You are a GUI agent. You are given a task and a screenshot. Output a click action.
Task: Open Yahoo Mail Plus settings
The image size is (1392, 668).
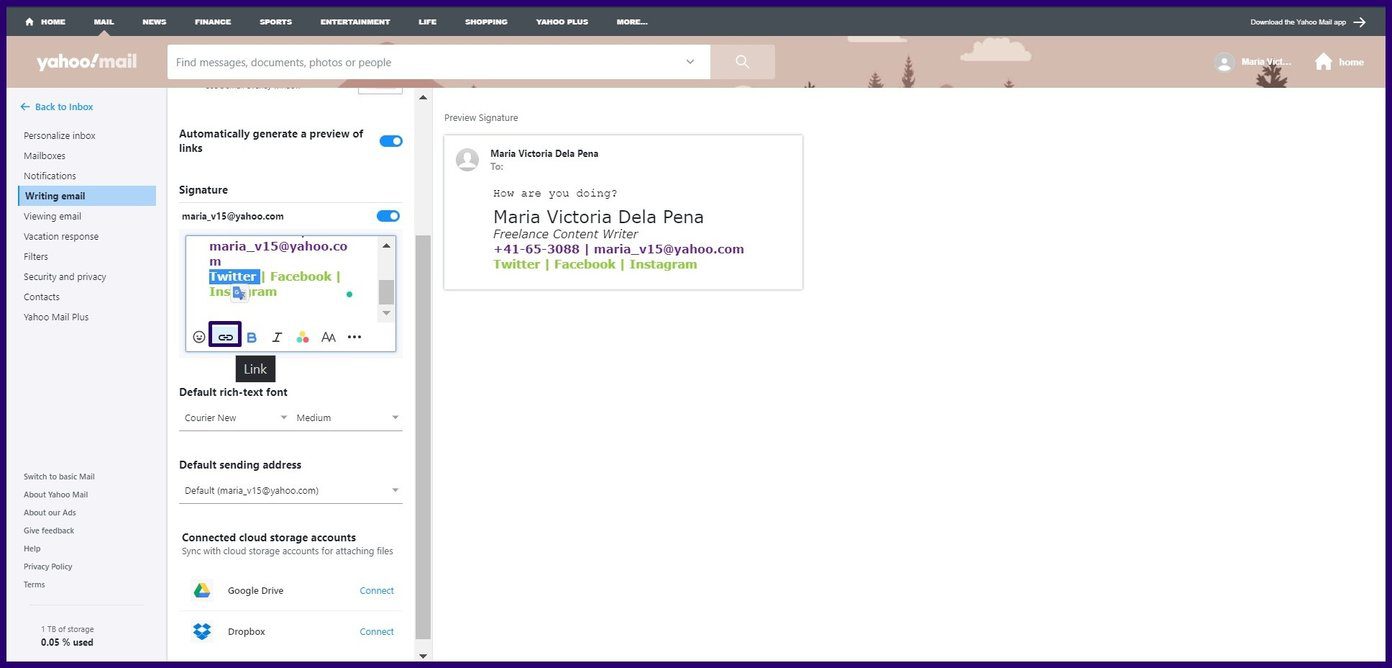56,317
